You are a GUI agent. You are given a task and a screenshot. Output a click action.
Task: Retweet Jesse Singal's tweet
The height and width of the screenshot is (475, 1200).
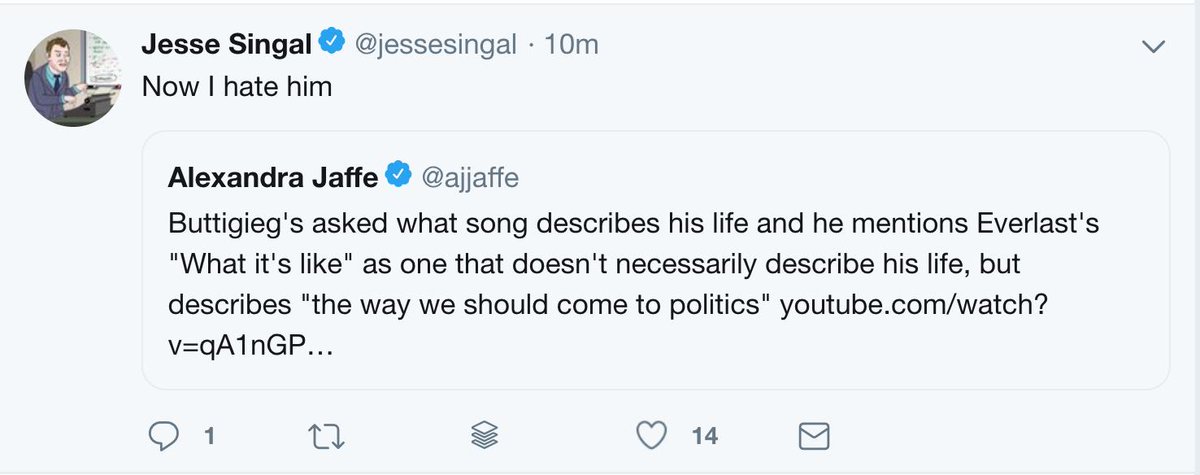[324, 435]
